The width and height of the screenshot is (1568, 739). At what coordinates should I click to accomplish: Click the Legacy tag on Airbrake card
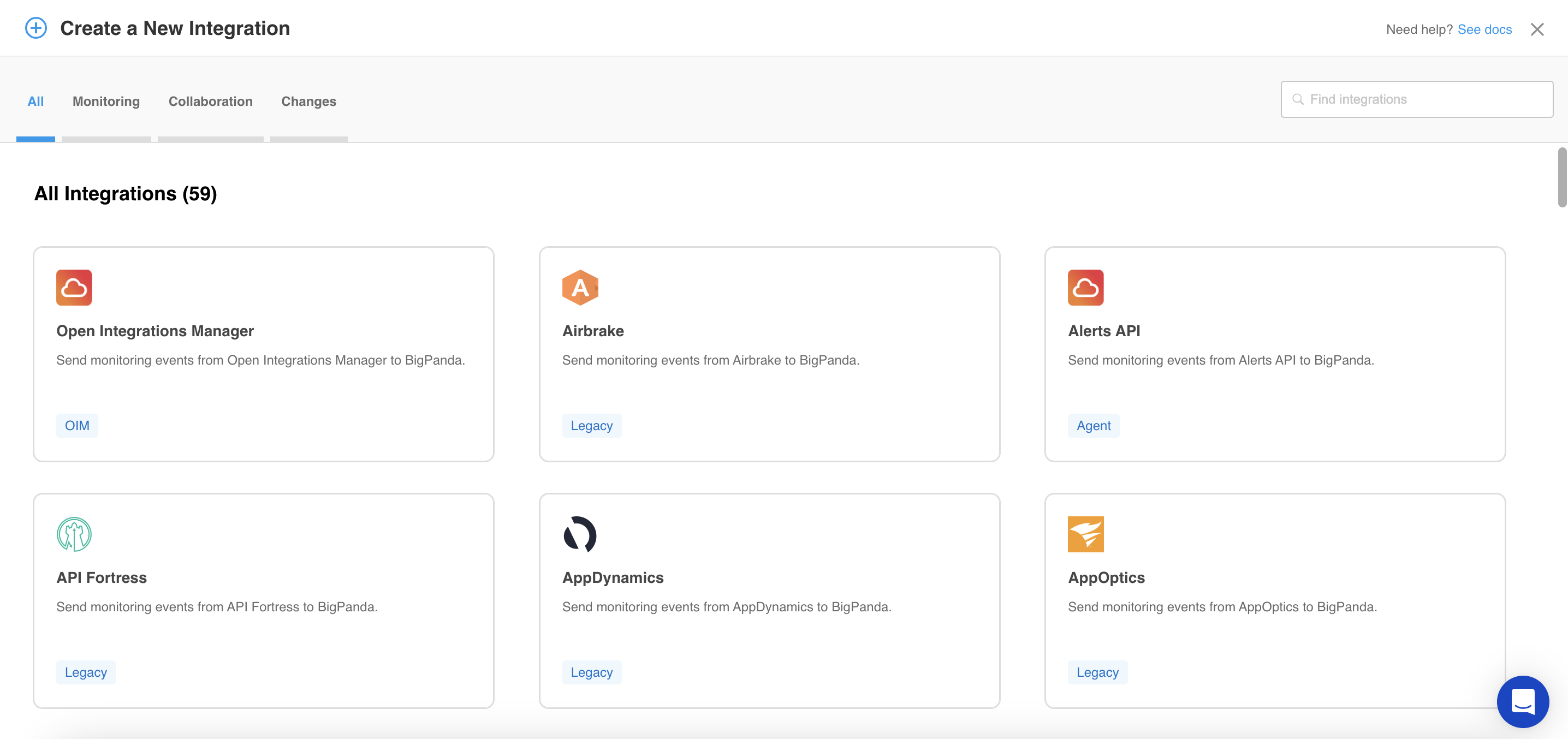click(591, 426)
